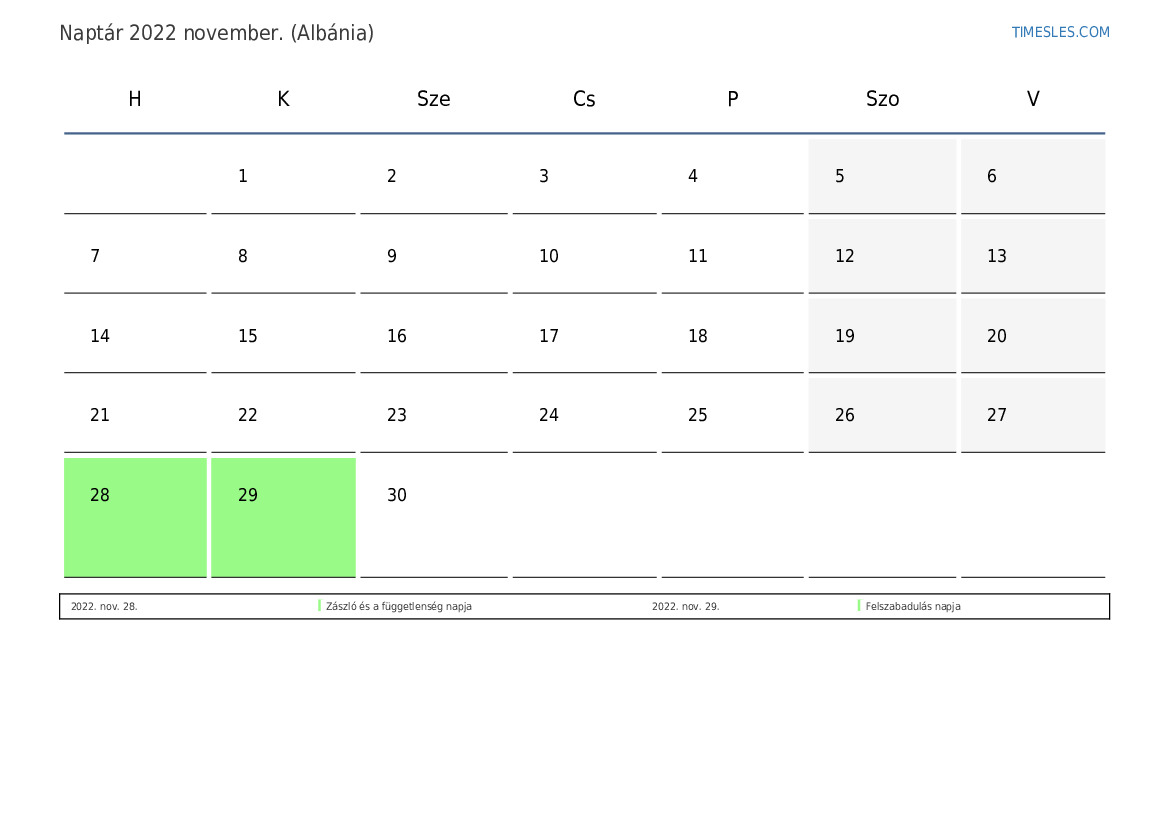The height and width of the screenshot is (827, 1169).
Task: Open the TIMESLES.COM link
Action: 1060,32
